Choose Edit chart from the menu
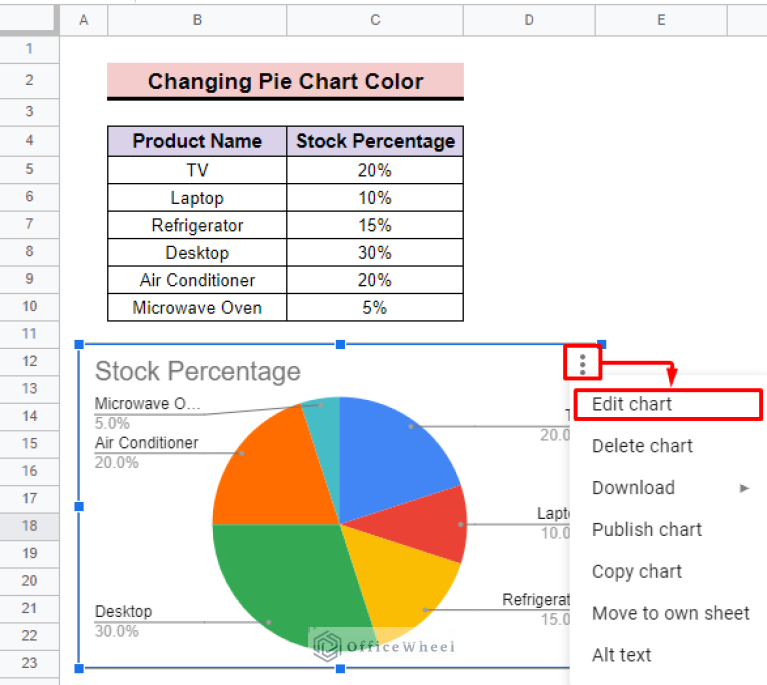767x685 pixels. 668,404
